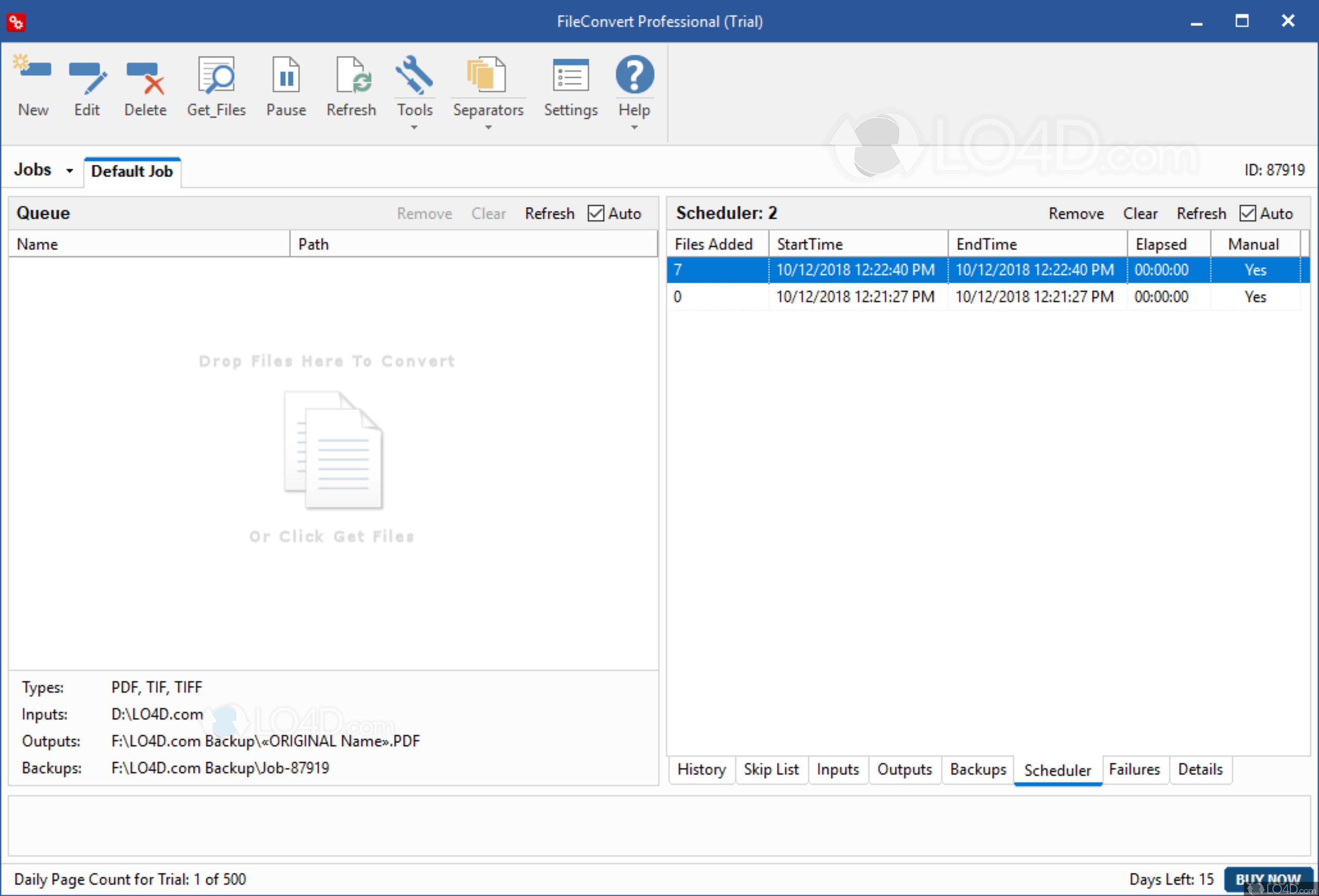
Task: Open the Failures tab
Action: 1135,770
